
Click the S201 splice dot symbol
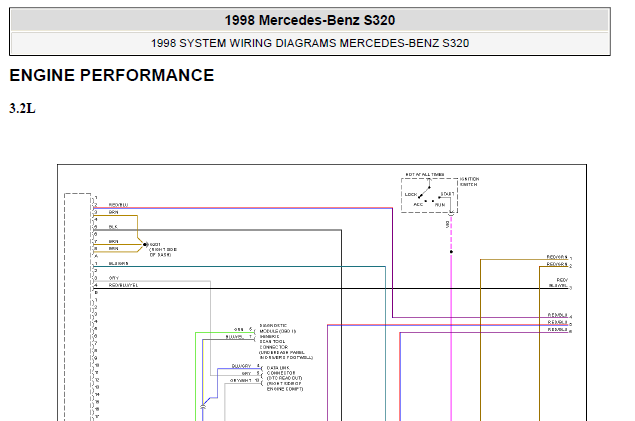(145, 245)
